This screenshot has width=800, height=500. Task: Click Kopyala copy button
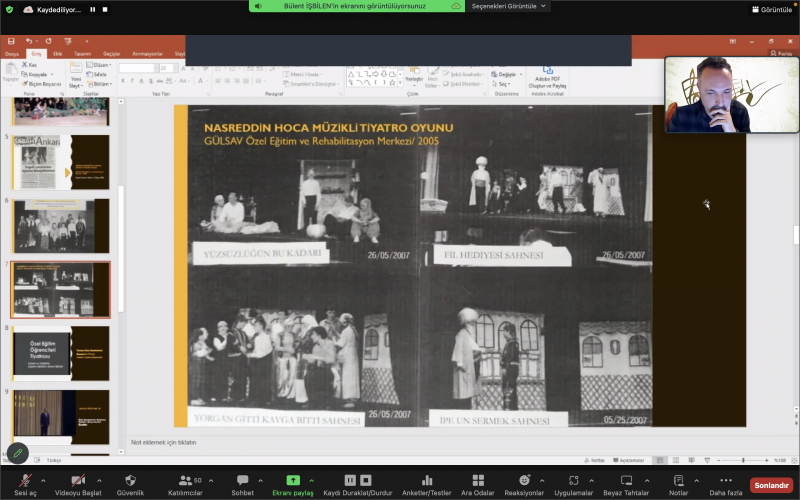point(37,74)
